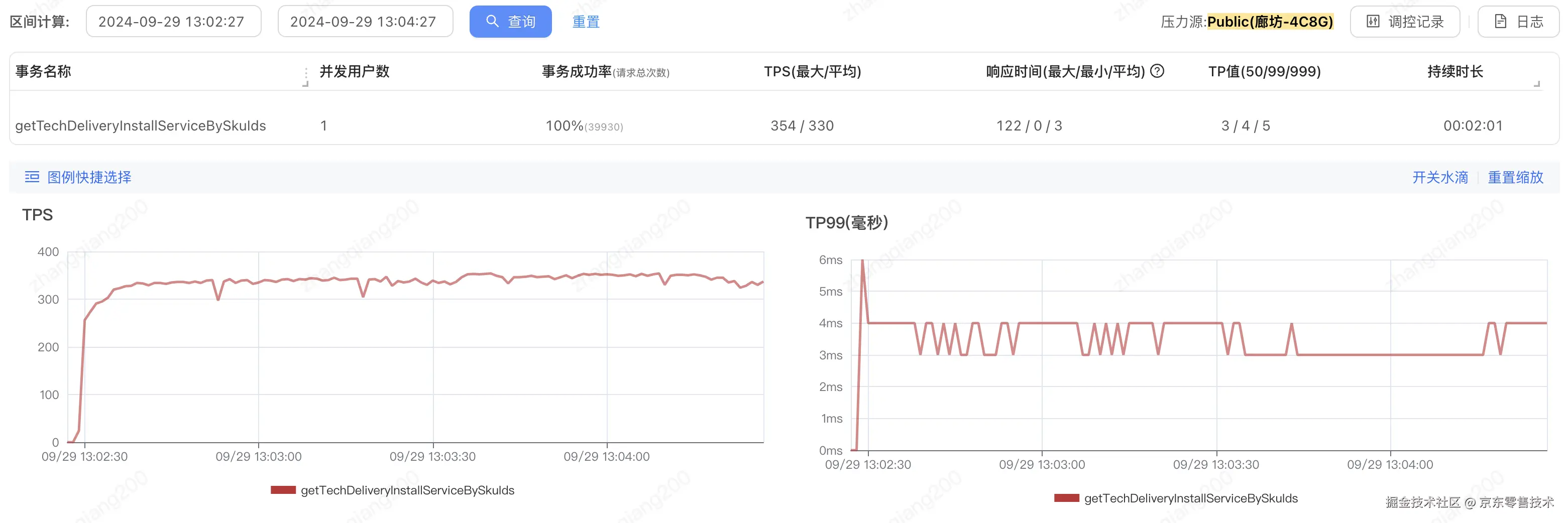Click the getTechDeliveryInstallServiceBySkuIds table row

coord(141,125)
